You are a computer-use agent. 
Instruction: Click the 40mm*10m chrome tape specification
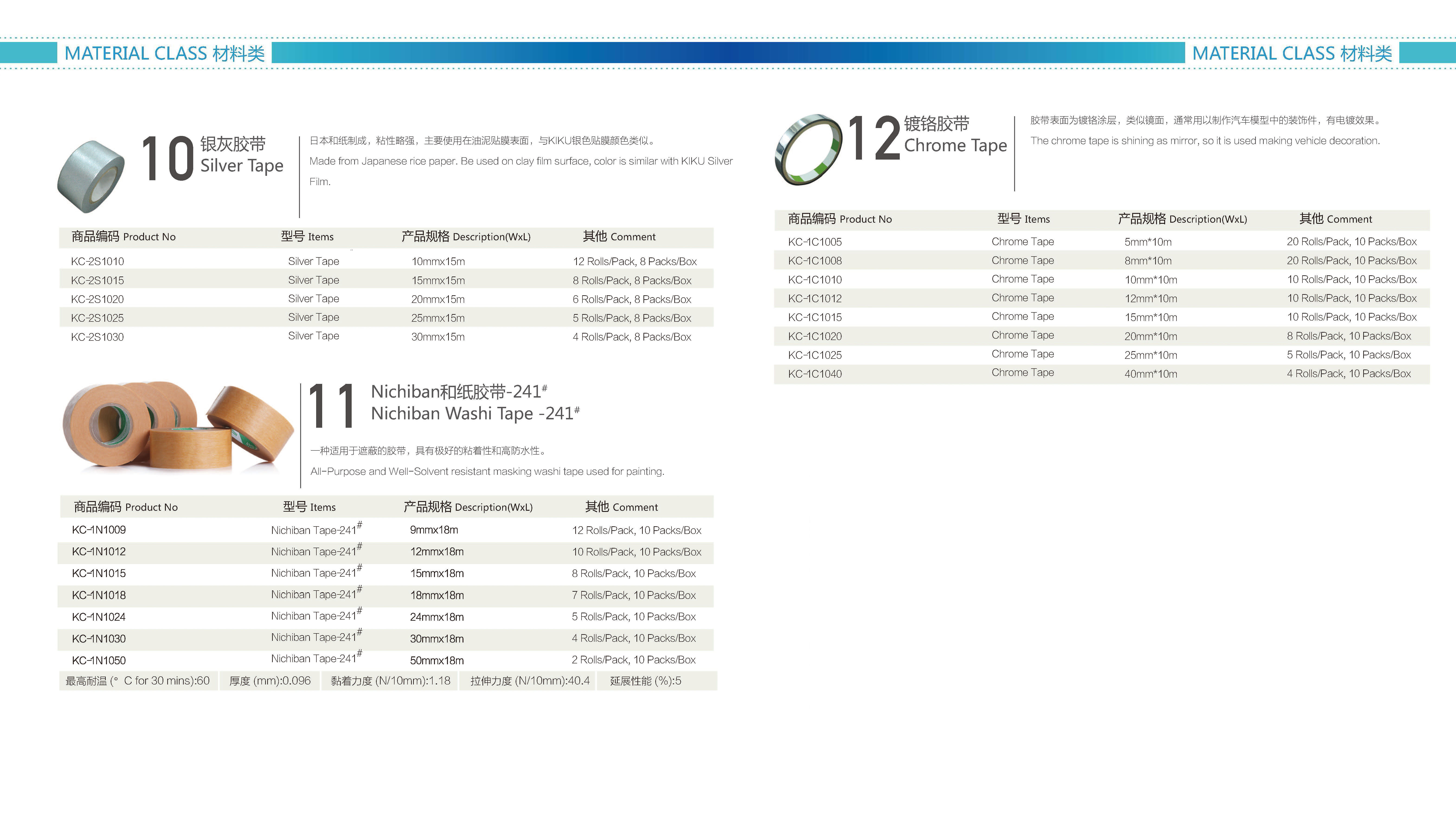click(1150, 374)
